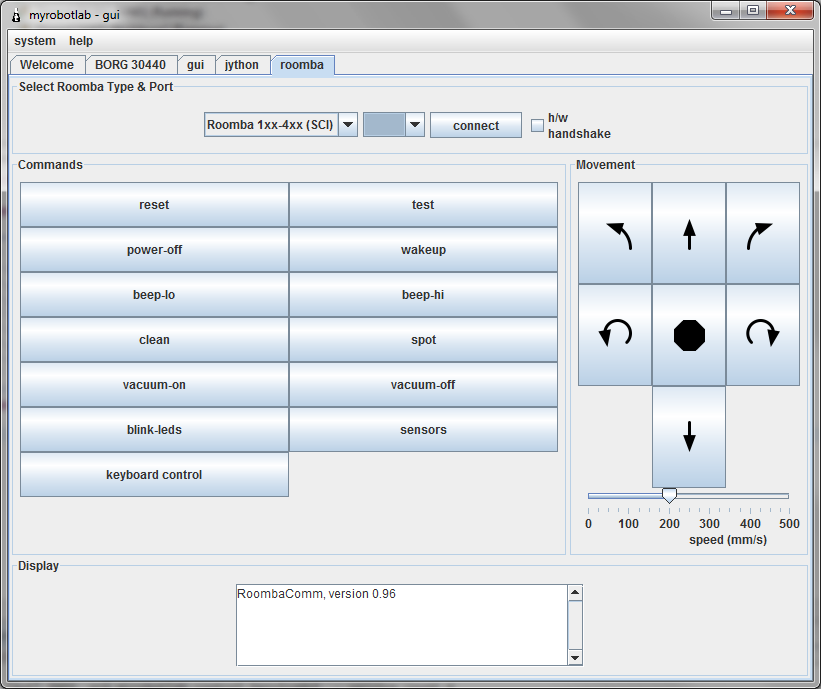Click the turn-right forward arrow button
This screenshot has width=821, height=689.
[763, 234]
